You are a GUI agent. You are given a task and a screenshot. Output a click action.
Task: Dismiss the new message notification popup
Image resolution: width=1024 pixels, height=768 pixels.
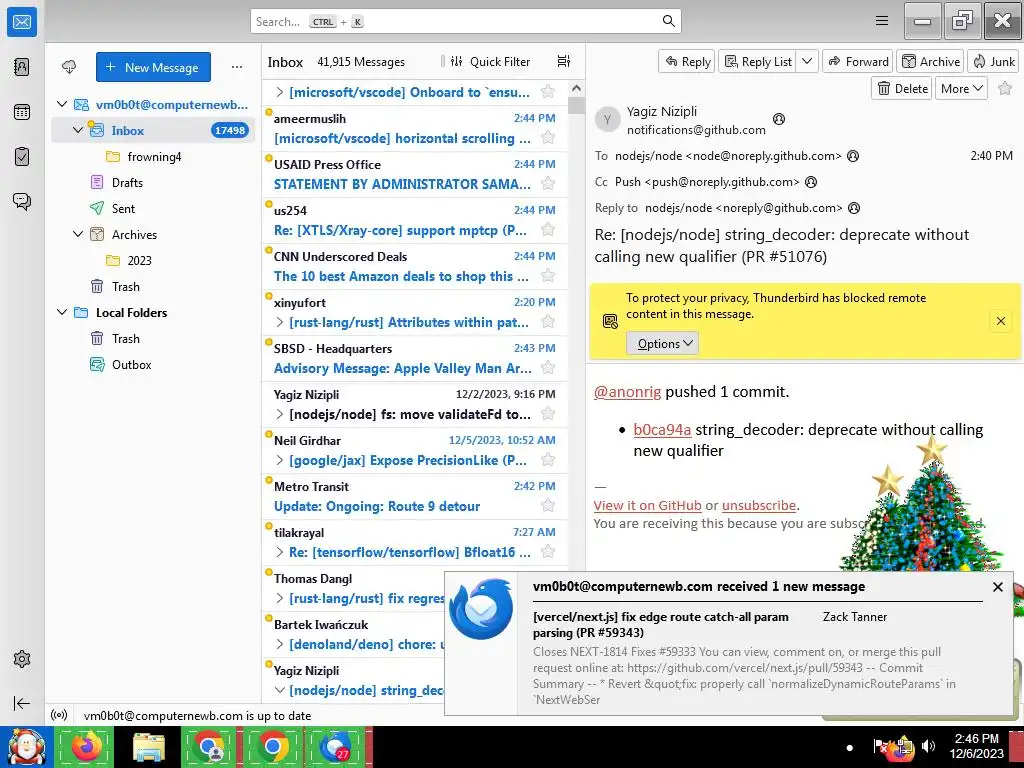pyautogui.click(x=997, y=586)
